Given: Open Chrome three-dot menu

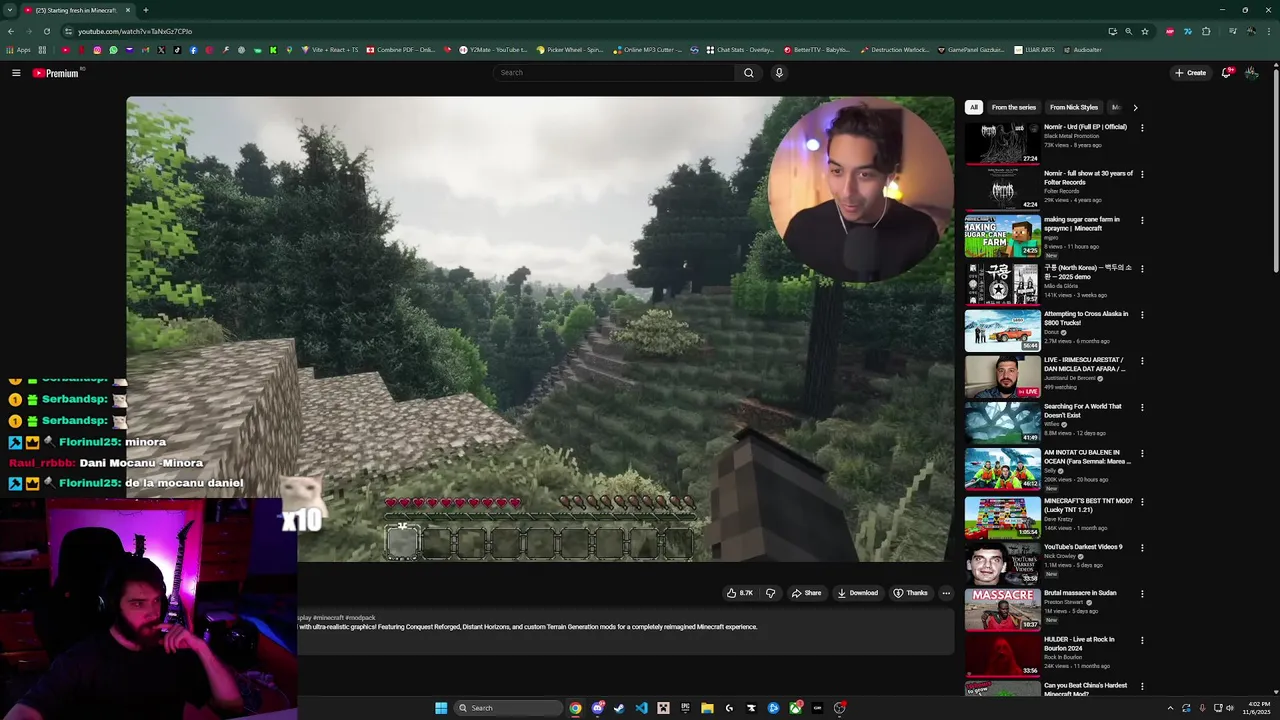Looking at the screenshot, I should (1269, 31).
